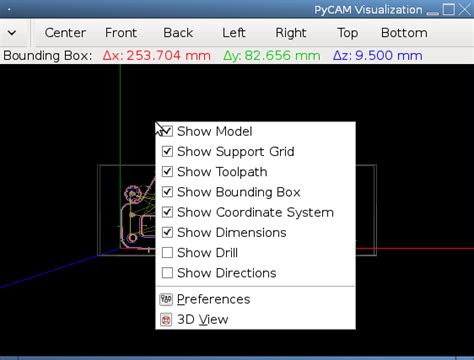Image resolution: width=474 pixels, height=360 pixels.
Task: Expand the toolbar dropdown arrow
Action: coord(12,33)
